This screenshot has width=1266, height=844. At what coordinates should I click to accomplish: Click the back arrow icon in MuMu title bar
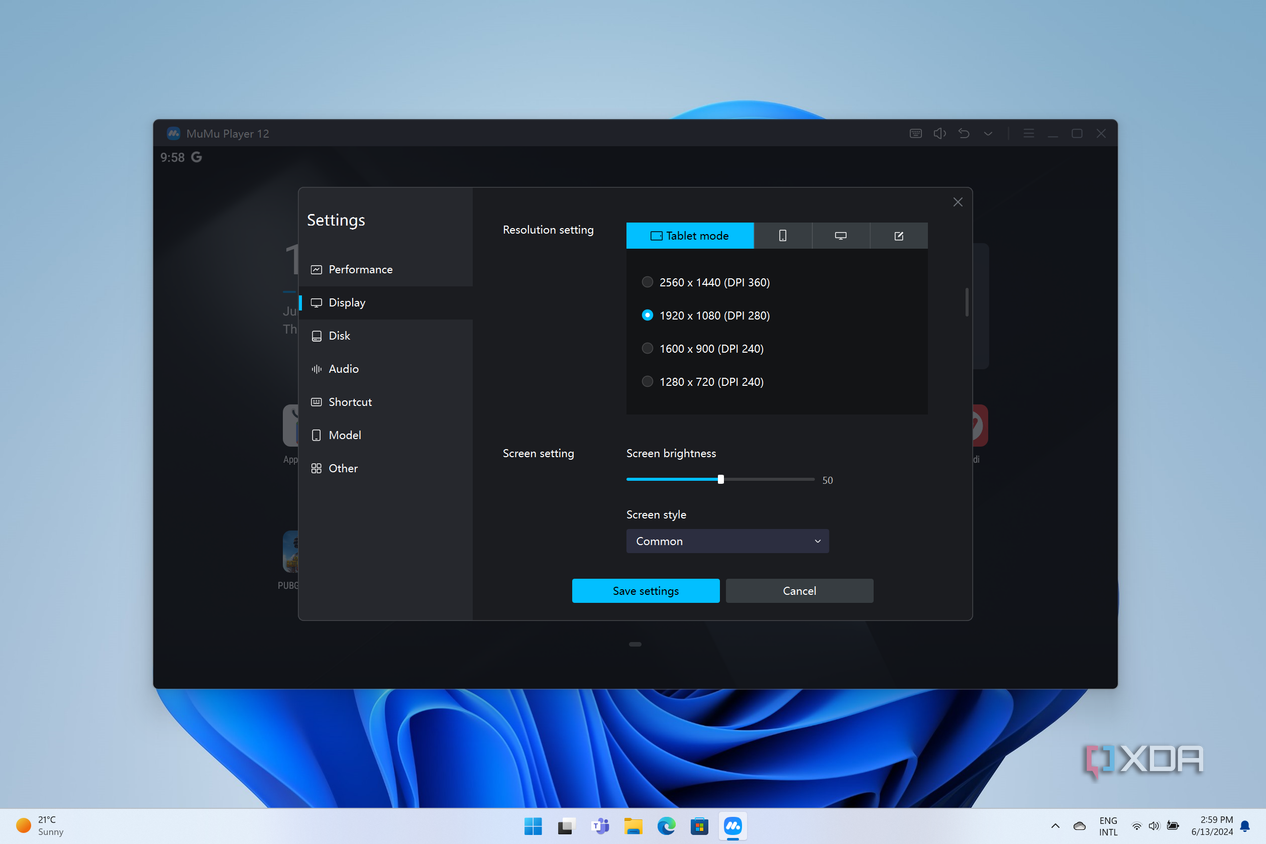[964, 133]
